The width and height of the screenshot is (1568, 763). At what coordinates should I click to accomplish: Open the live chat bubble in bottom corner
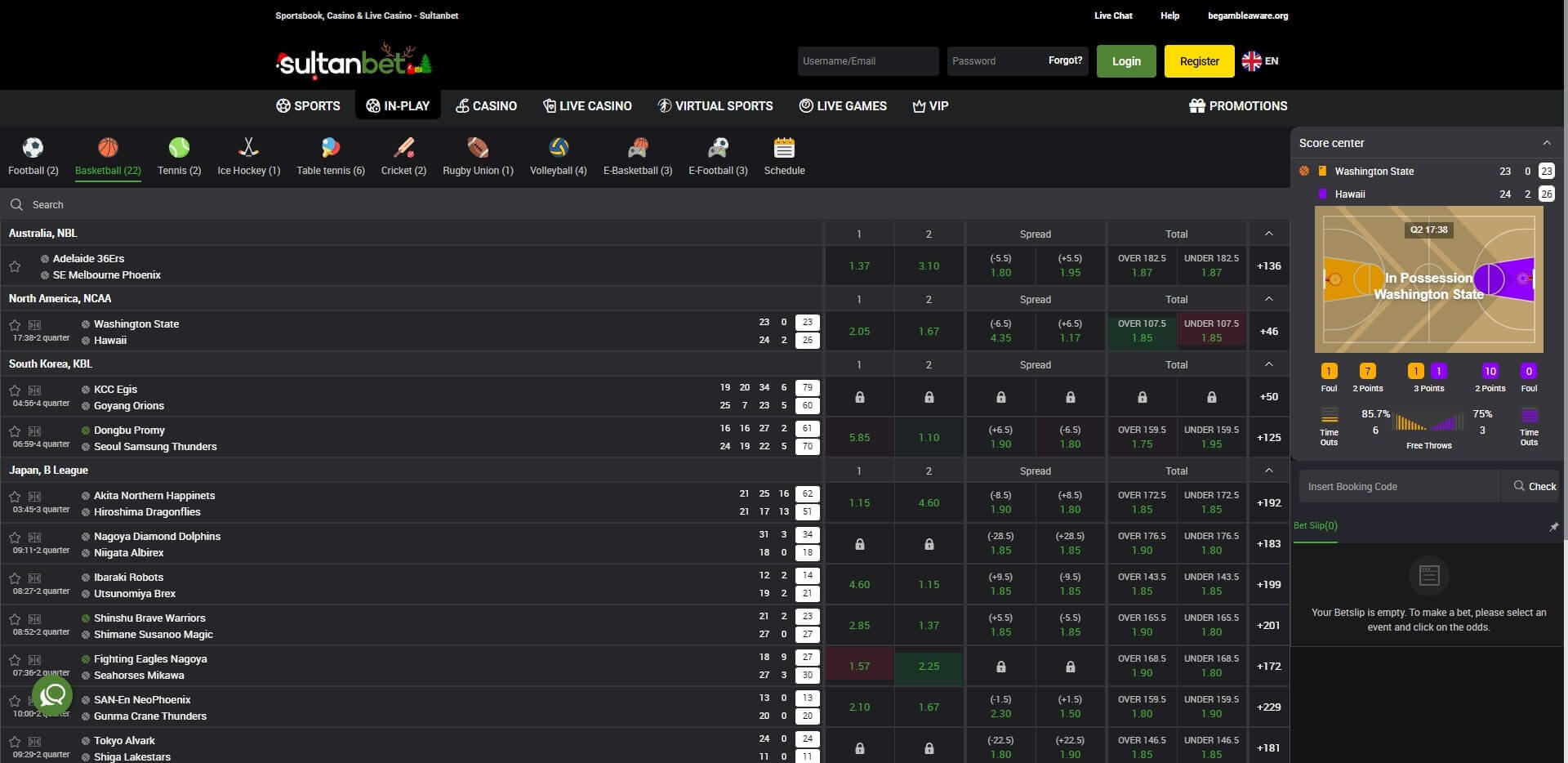52,695
